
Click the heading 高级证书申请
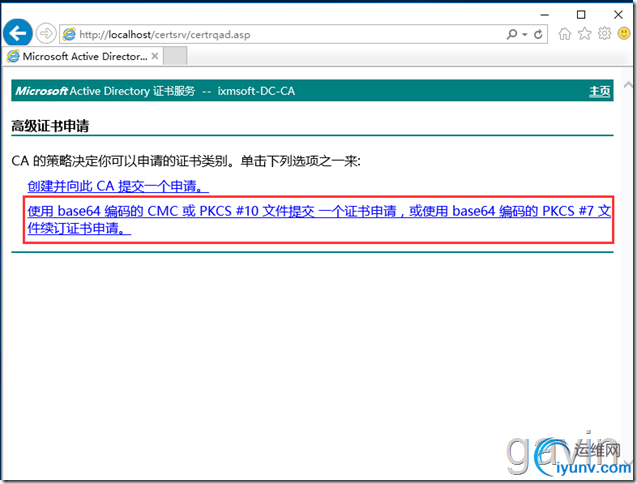click(50, 126)
